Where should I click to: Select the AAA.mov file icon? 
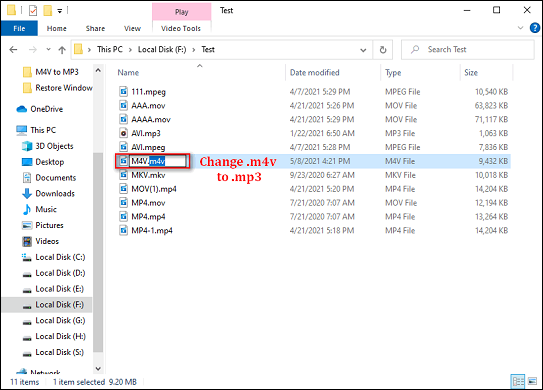click(123, 105)
